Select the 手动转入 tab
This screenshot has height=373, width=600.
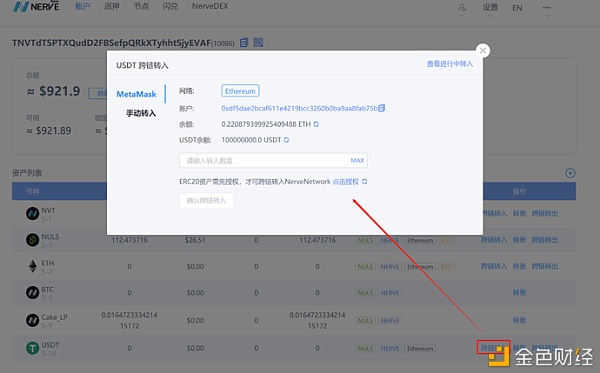[141, 113]
